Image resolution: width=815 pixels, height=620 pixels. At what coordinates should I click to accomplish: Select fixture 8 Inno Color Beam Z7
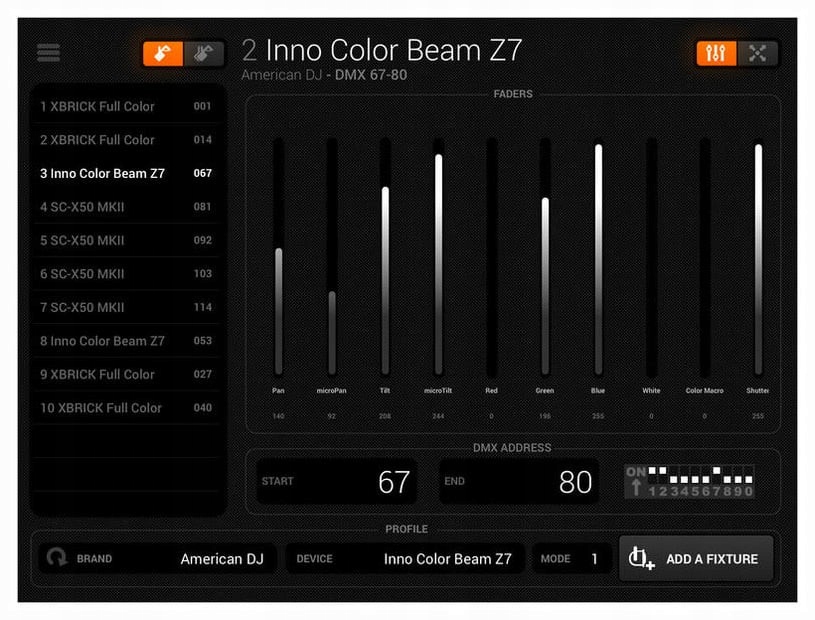[126, 341]
